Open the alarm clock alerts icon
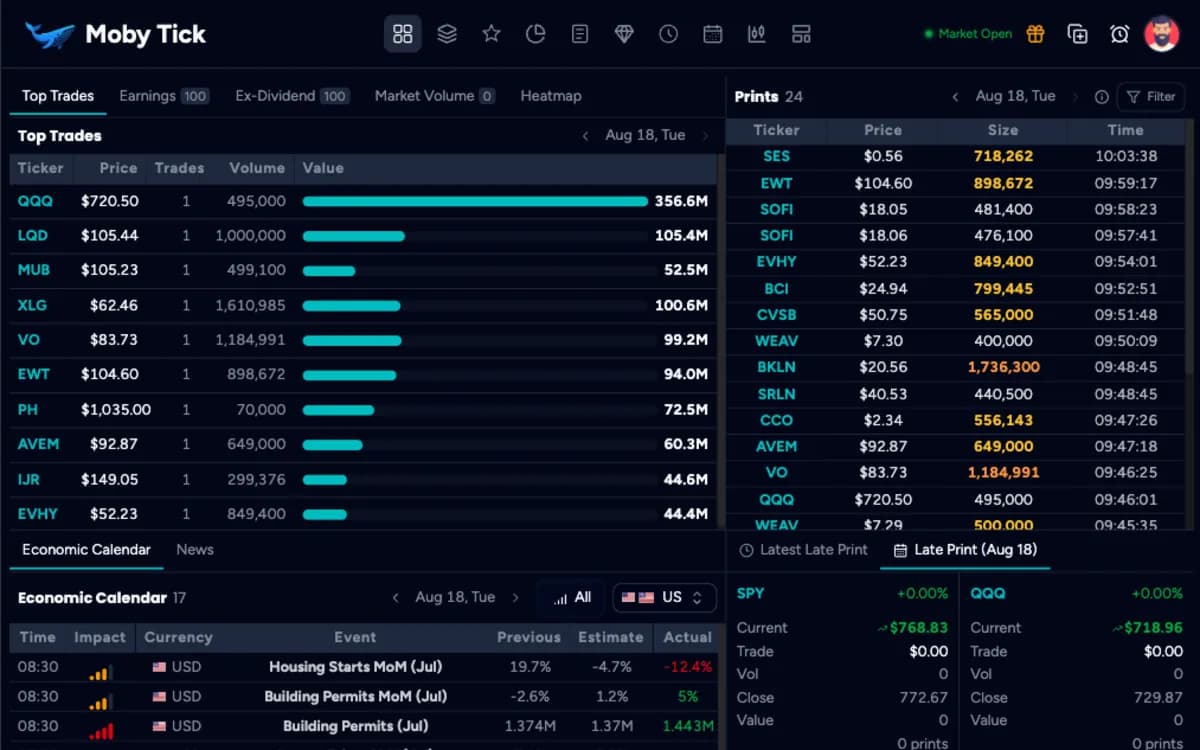The height and width of the screenshot is (750, 1200). click(x=1120, y=34)
